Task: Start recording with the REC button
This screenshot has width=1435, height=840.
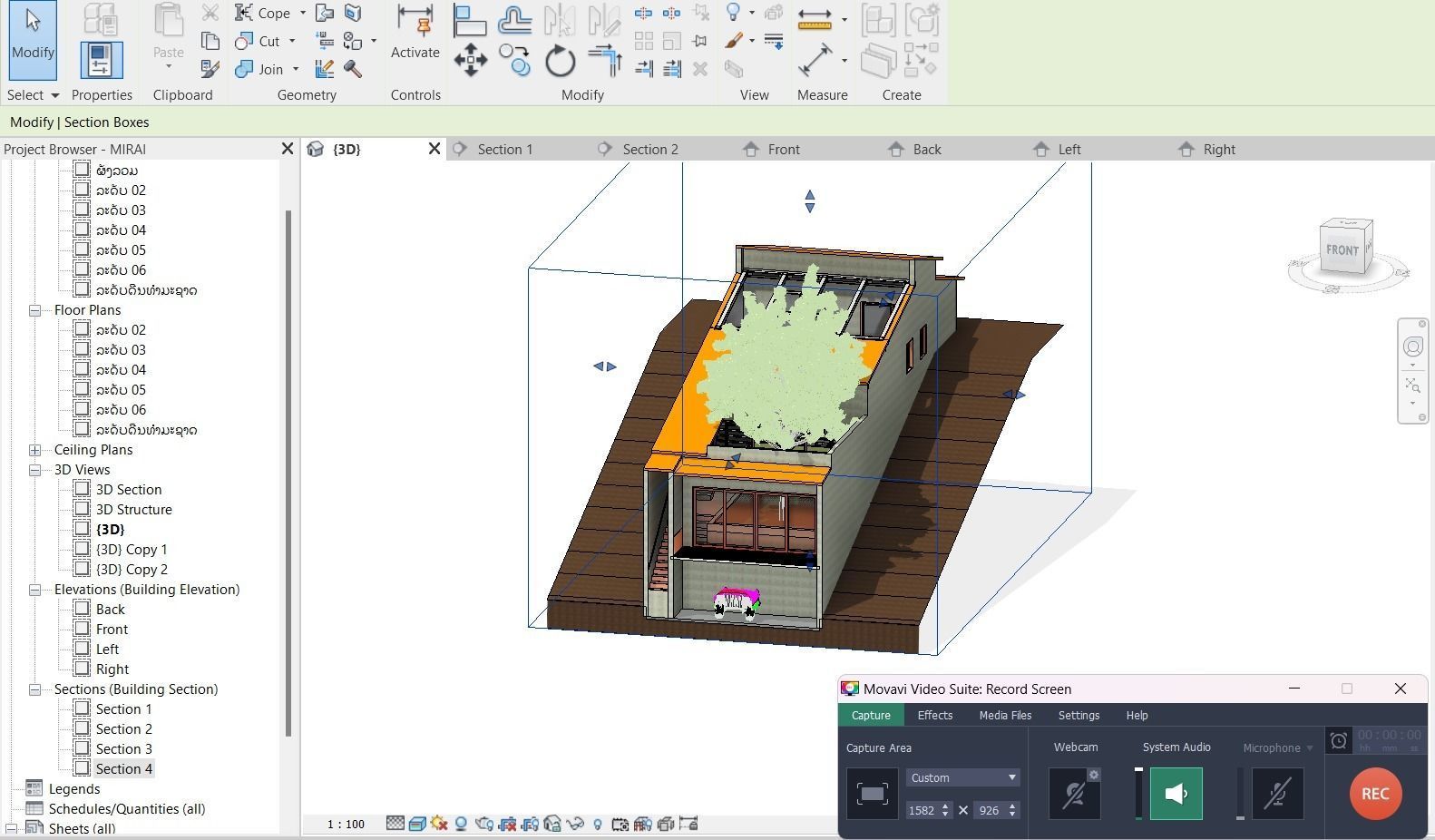Action: click(1375, 794)
